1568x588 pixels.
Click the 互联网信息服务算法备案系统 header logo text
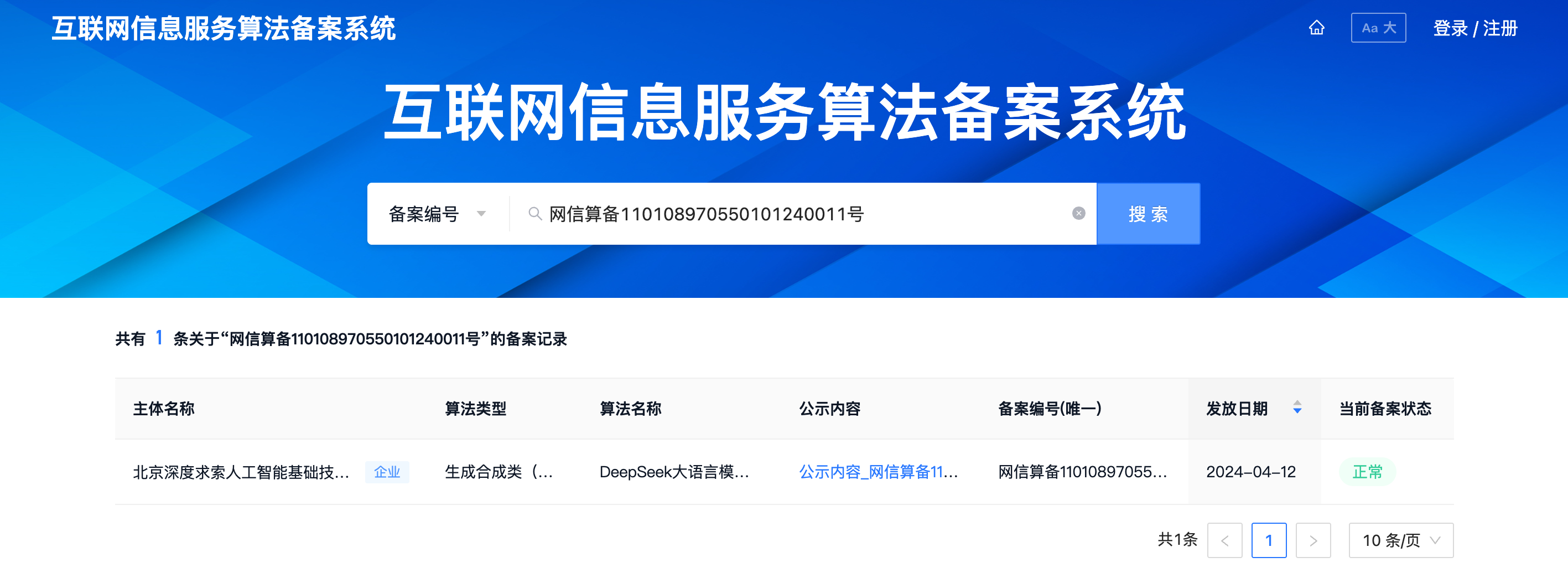tap(224, 29)
